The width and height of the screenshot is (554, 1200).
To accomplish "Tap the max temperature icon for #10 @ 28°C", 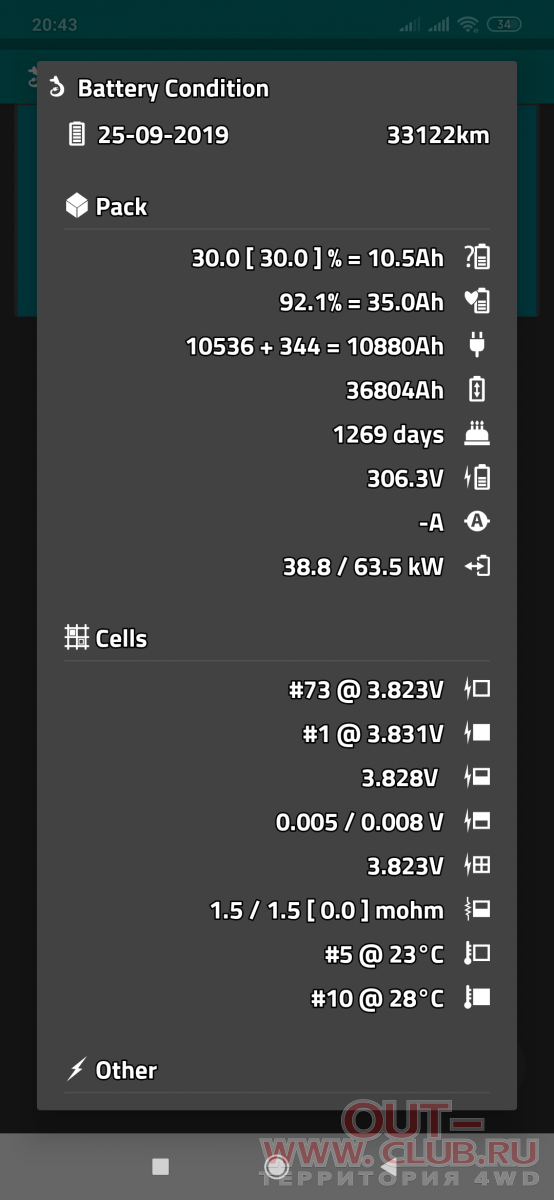I will 477,997.
